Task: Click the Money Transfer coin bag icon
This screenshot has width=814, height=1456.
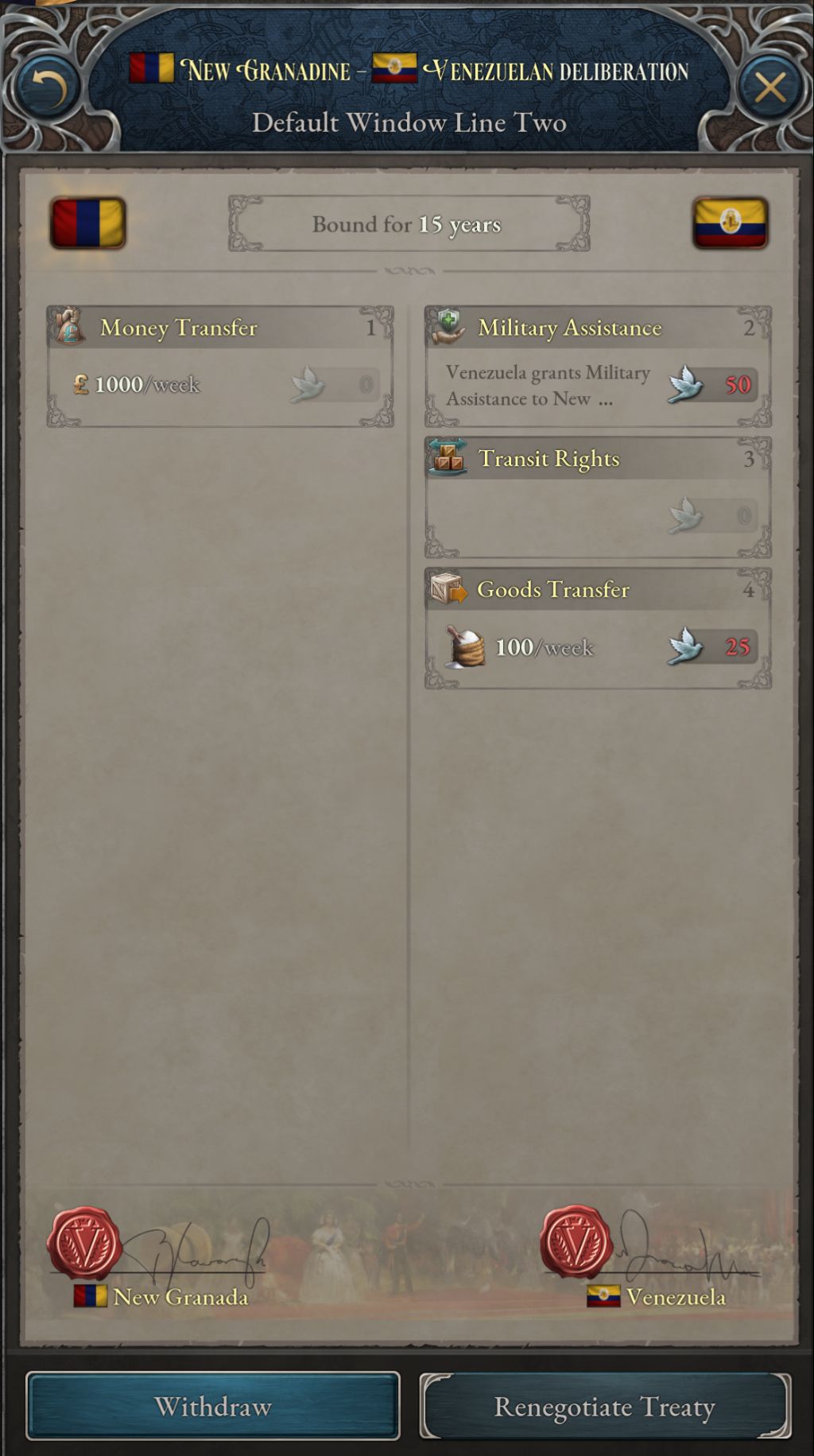Action: coord(70,327)
